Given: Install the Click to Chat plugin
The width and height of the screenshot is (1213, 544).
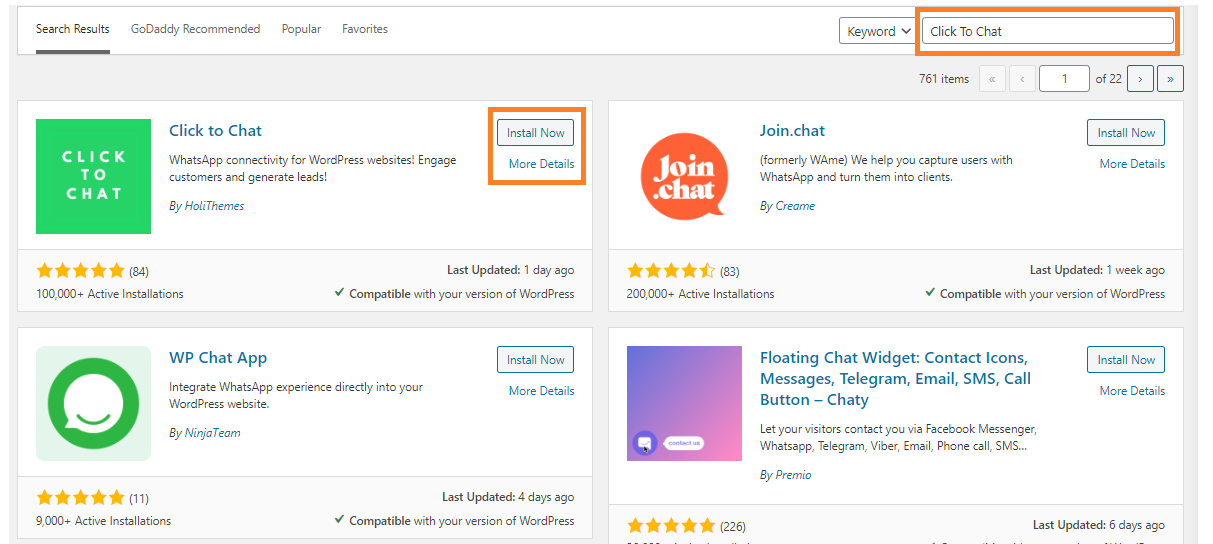Looking at the screenshot, I should 535,133.
